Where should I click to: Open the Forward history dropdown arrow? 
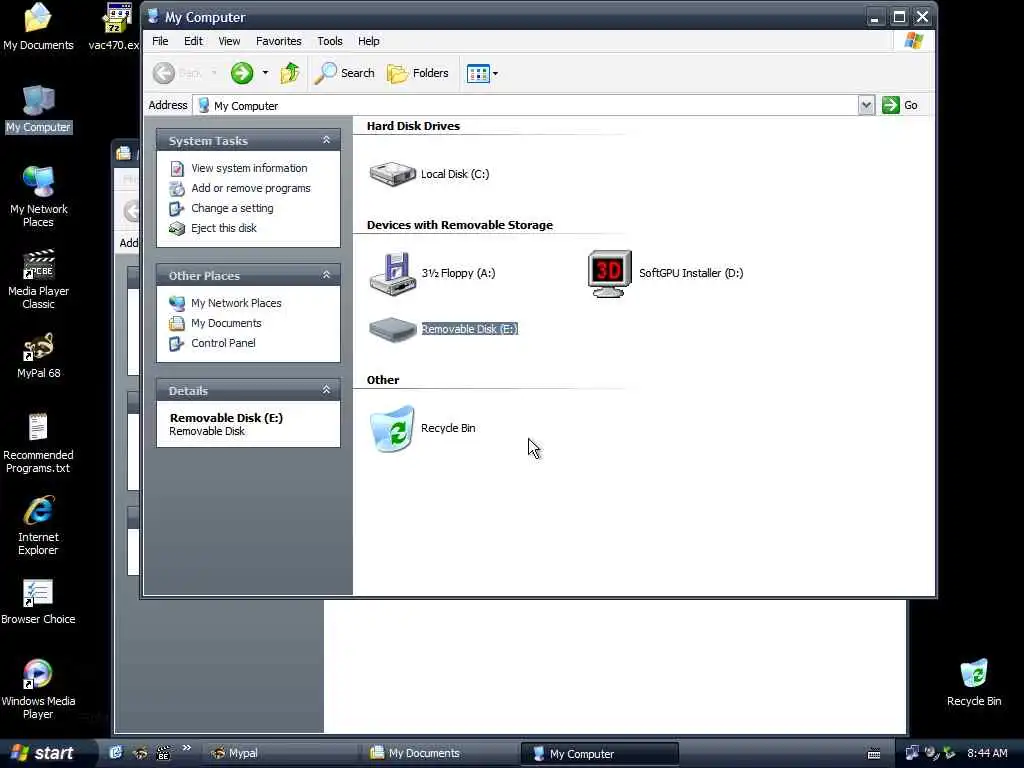coord(265,73)
